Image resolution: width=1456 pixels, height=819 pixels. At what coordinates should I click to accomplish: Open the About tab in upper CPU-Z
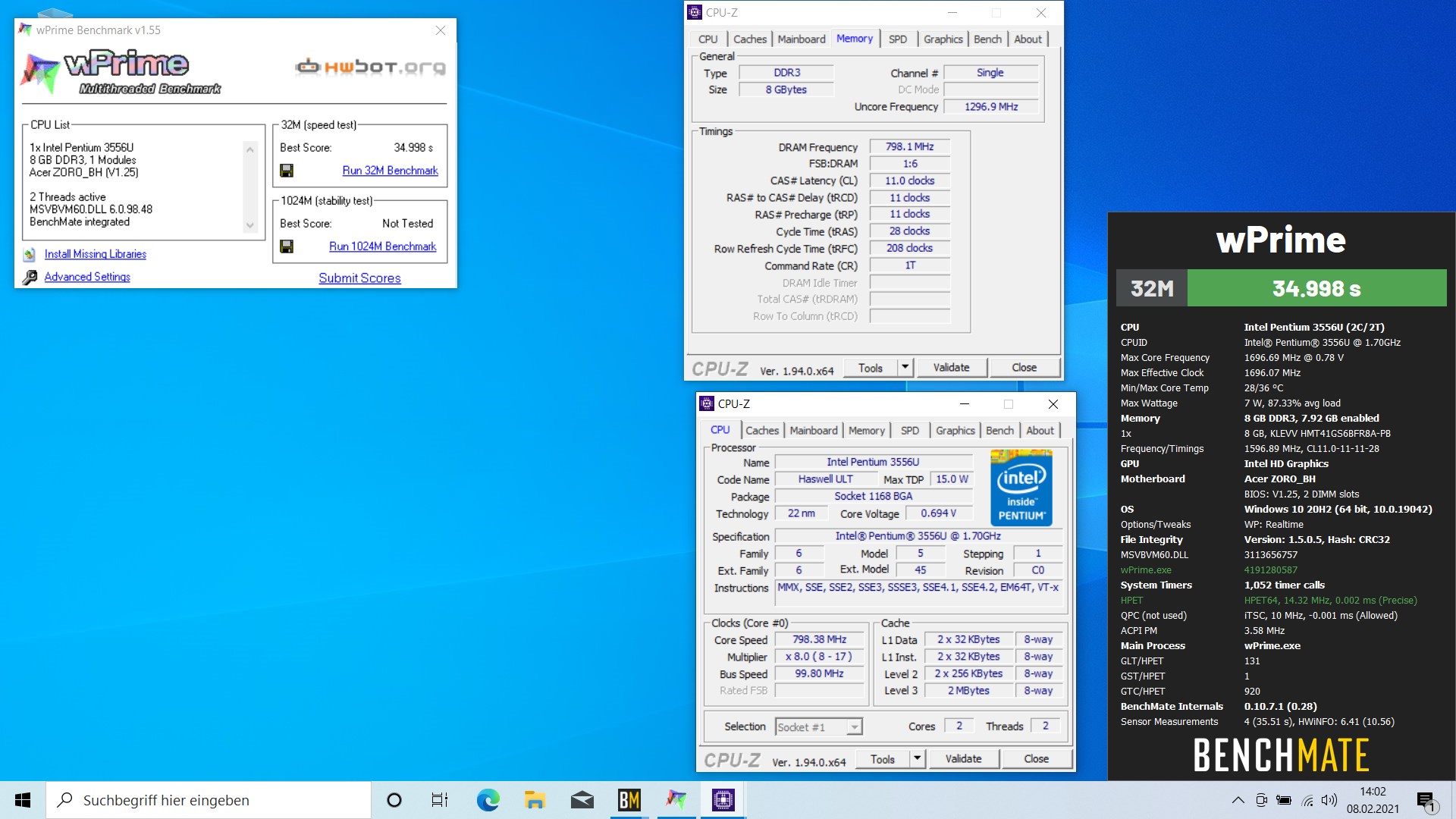(x=1028, y=39)
